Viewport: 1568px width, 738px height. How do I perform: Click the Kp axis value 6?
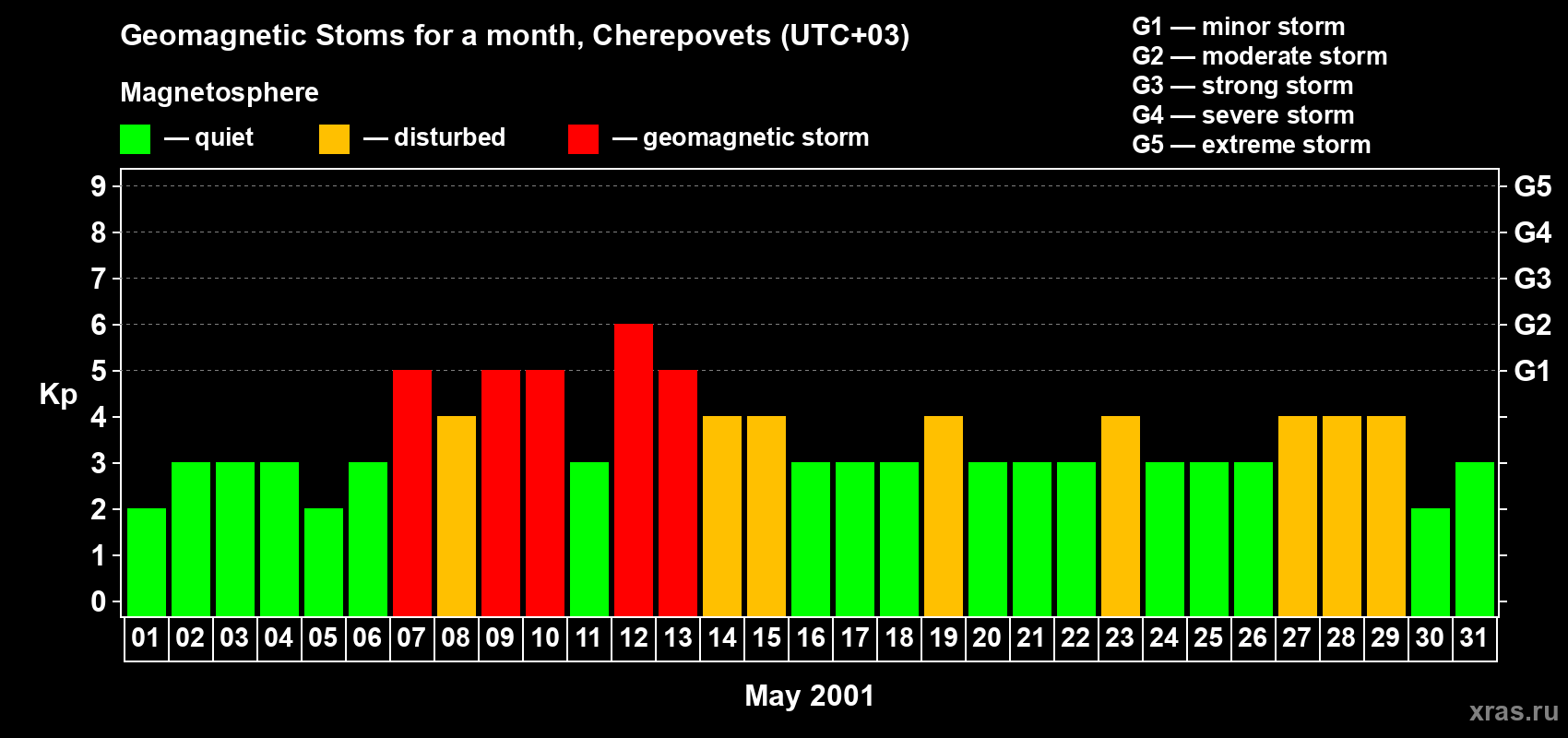pyautogui.click(x=99, y=325)
